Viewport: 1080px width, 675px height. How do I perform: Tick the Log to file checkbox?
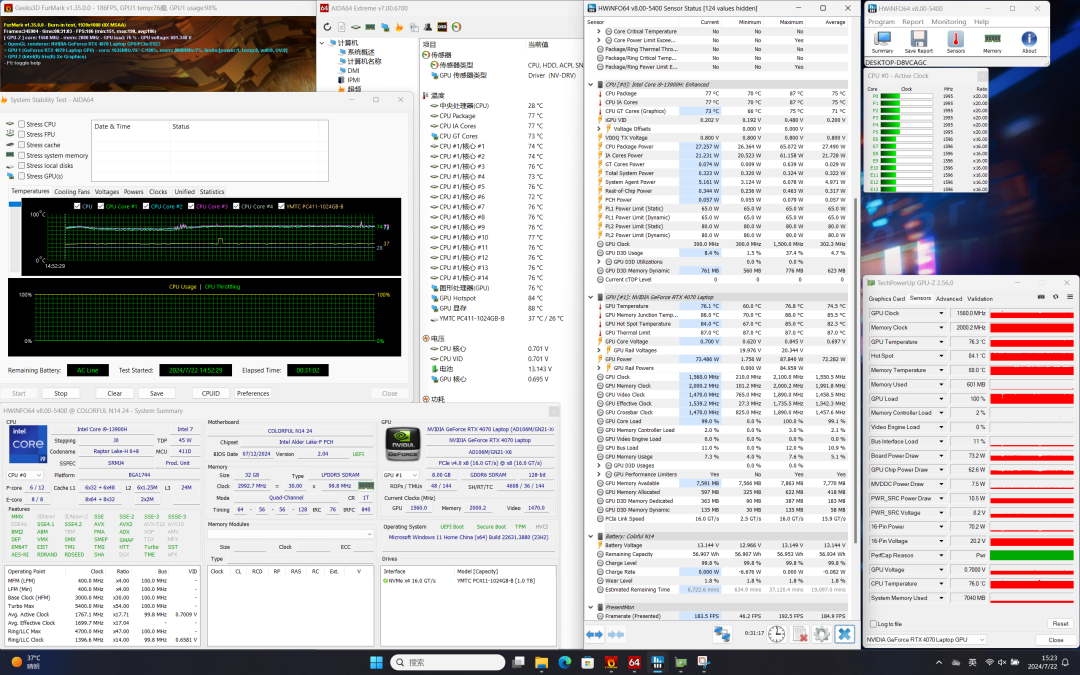pos(873,623)
